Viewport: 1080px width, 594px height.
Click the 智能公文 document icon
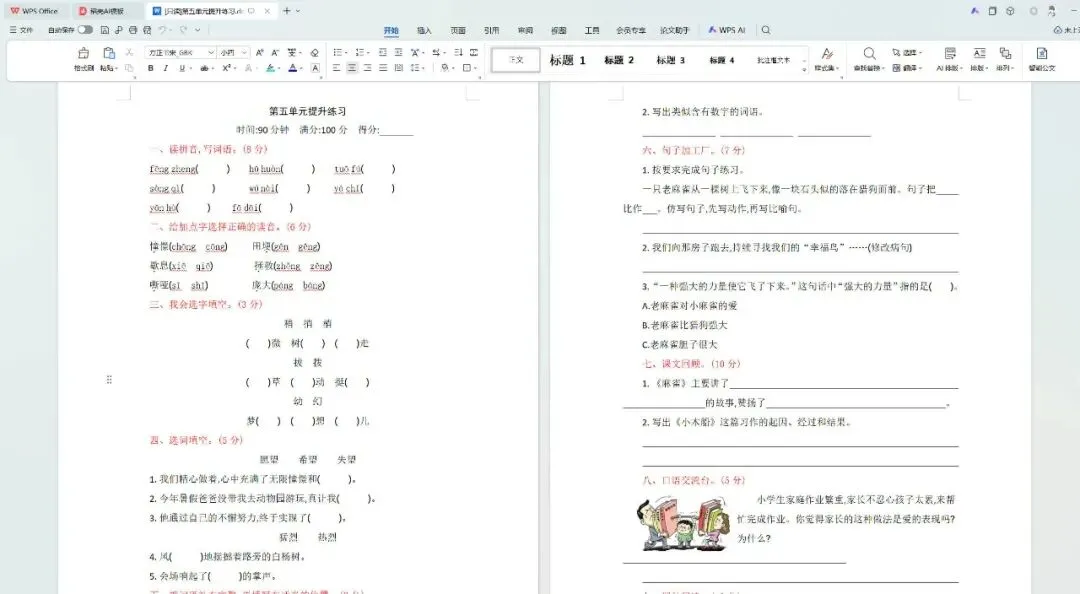click(1041, 54)
